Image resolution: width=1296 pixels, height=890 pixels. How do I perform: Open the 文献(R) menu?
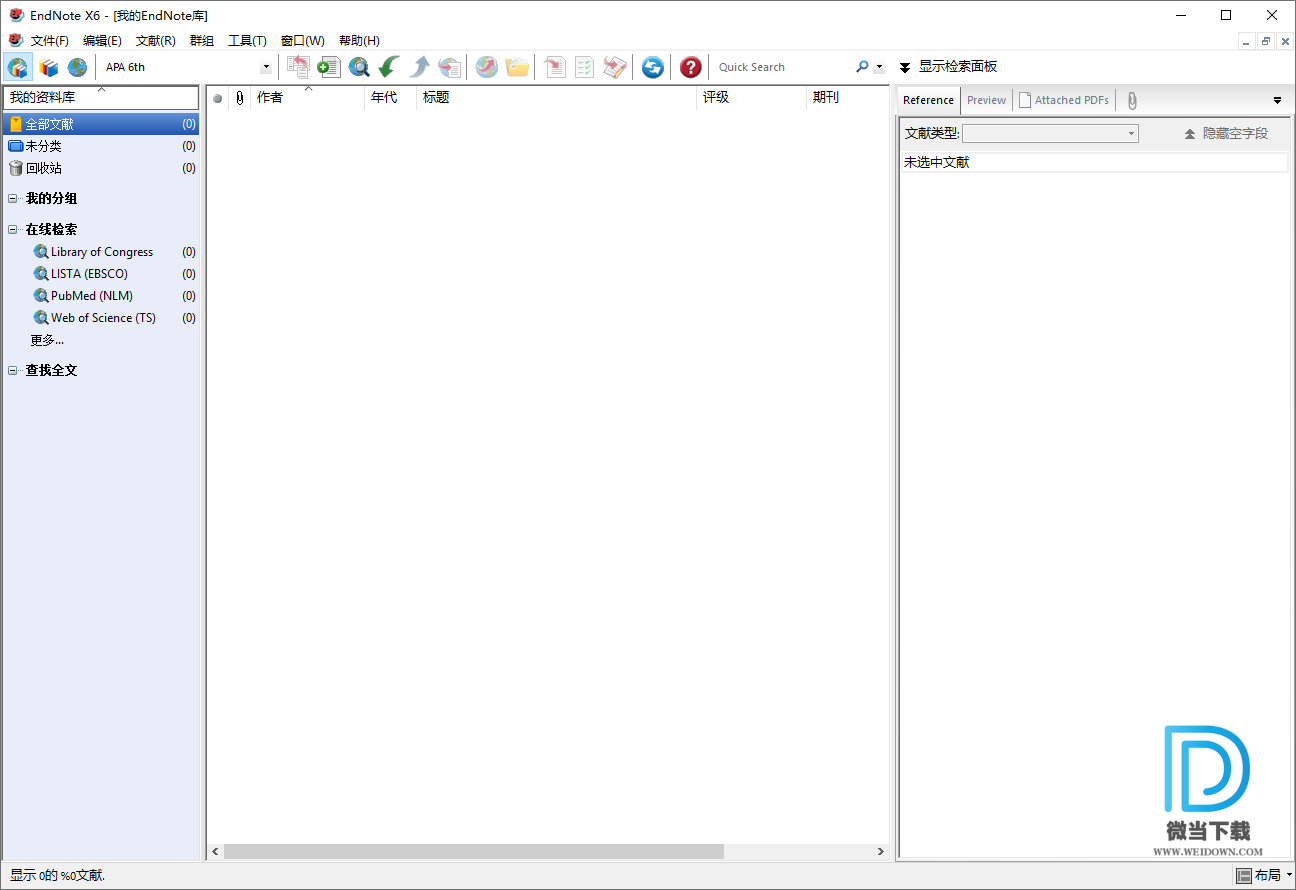coord(156,41)
